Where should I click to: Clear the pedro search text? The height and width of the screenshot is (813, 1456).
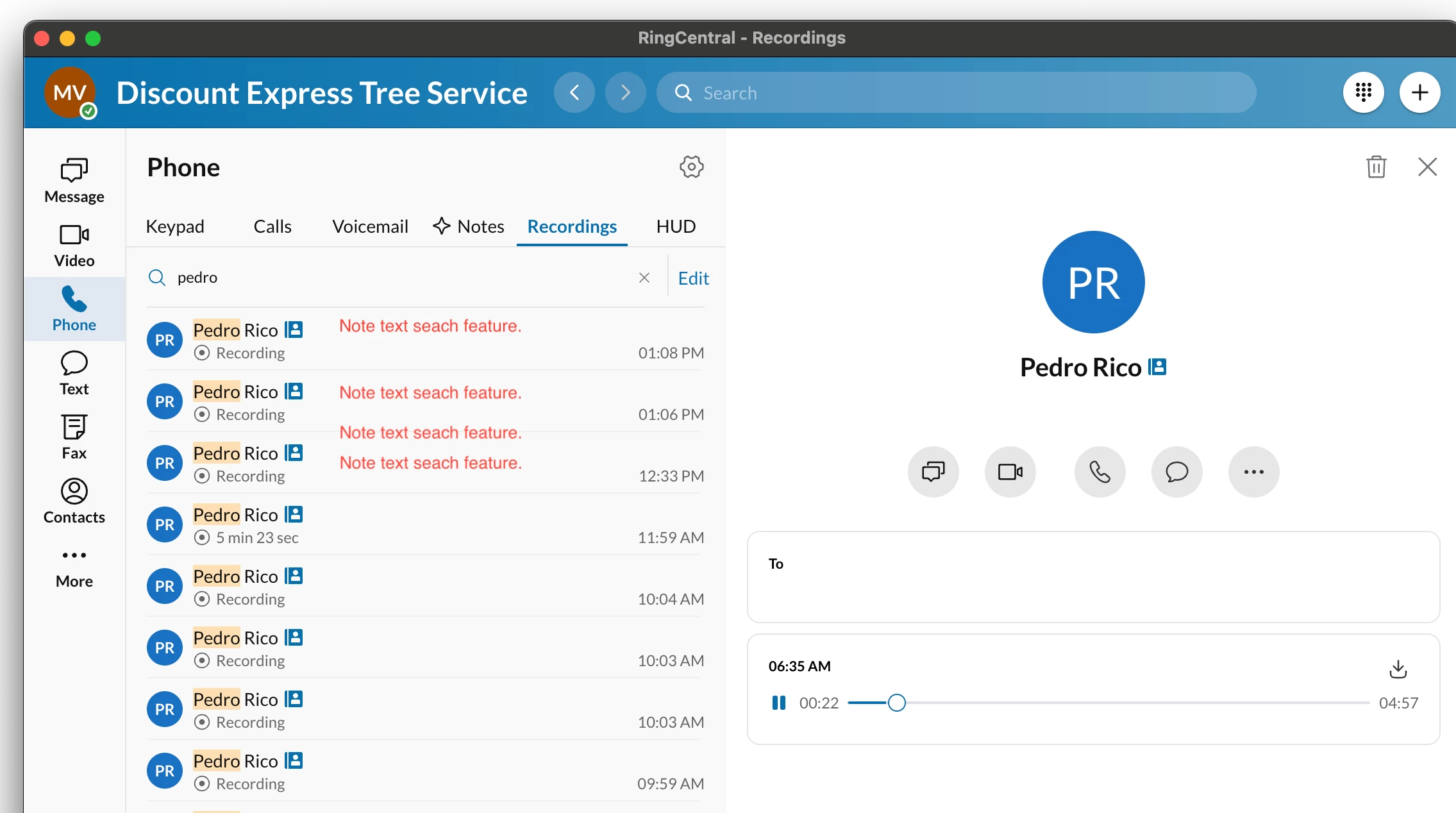tap(644, 277)
